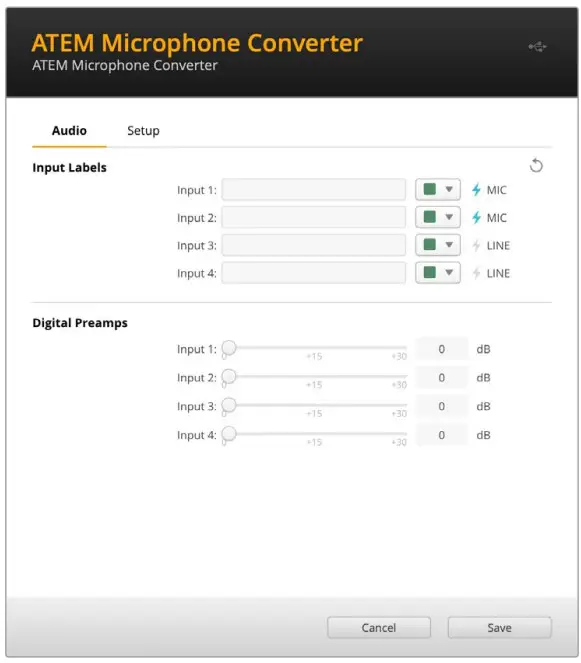Image resolution: width=581 pixels, height=663 pixels.
Task: Toggle phantom power bolt for Input 2
Action: [x=476, y=217]
